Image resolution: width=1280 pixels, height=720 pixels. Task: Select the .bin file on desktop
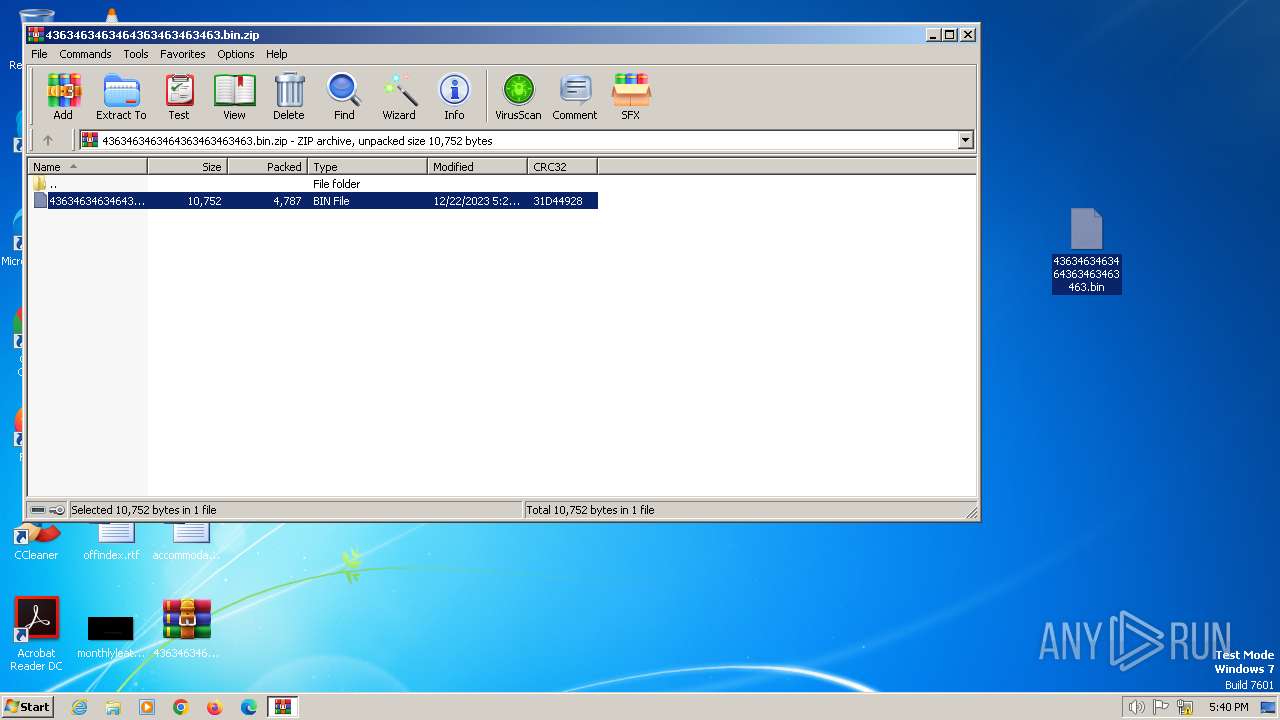pos(1086,250)
